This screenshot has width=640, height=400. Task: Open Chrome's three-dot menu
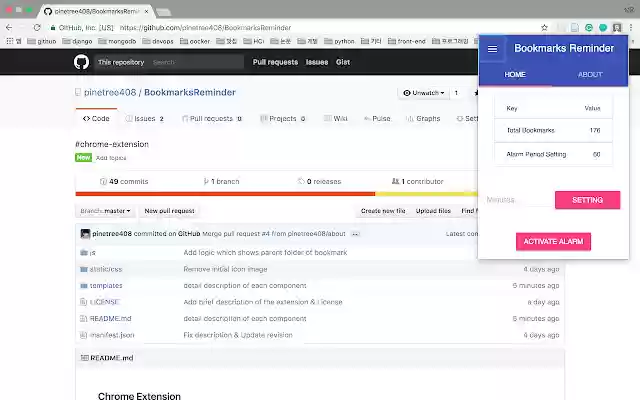[x=631, y=28]
